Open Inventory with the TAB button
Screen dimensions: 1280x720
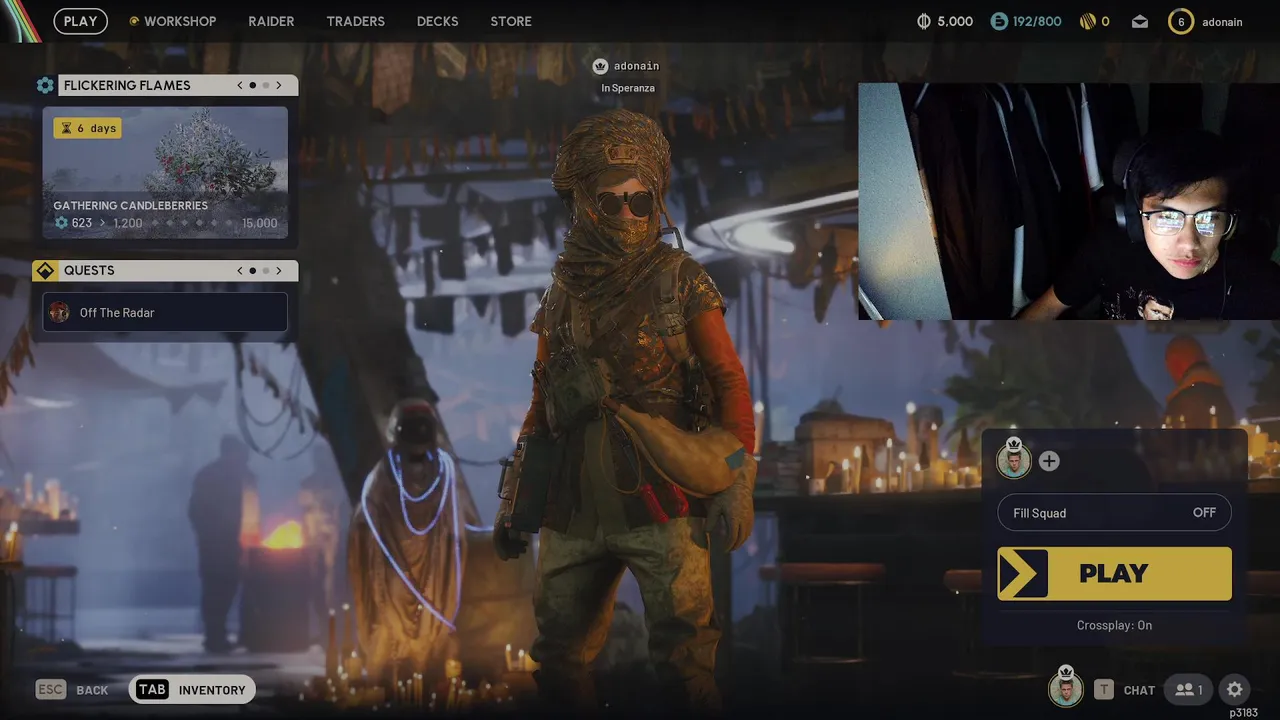coord(192,689)
